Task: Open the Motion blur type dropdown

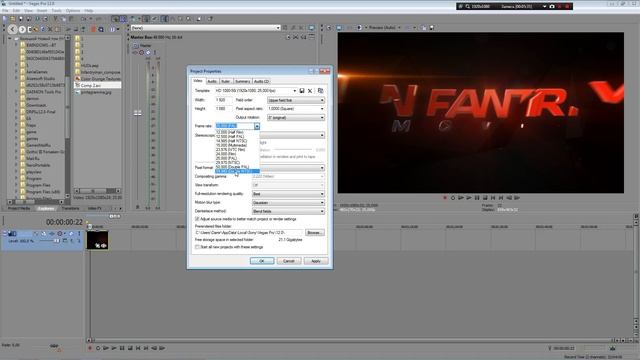Action: tap(288, 203)
